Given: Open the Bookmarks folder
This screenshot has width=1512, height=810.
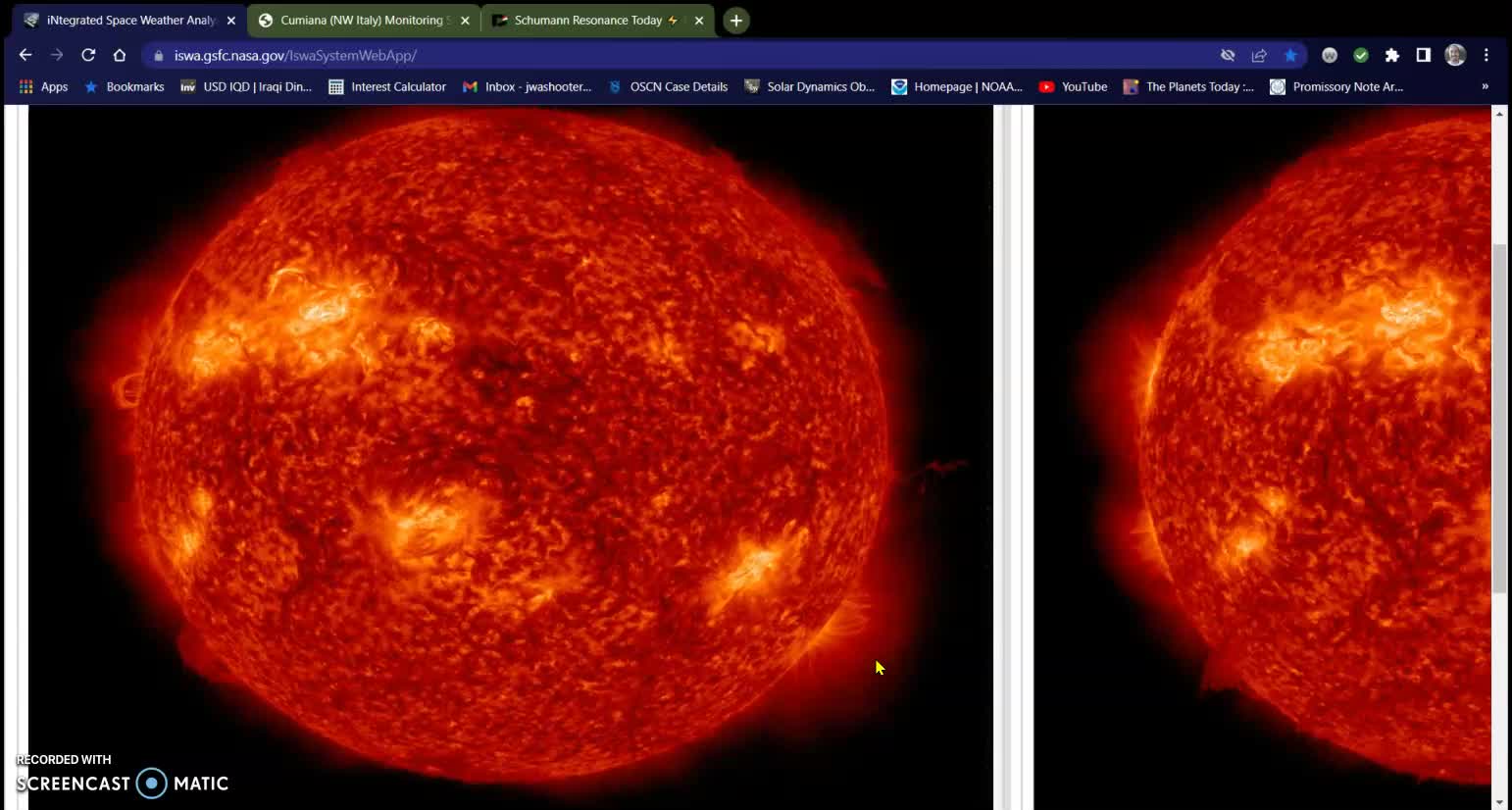Looking at the screenshot, I should (x=125, y=86).
